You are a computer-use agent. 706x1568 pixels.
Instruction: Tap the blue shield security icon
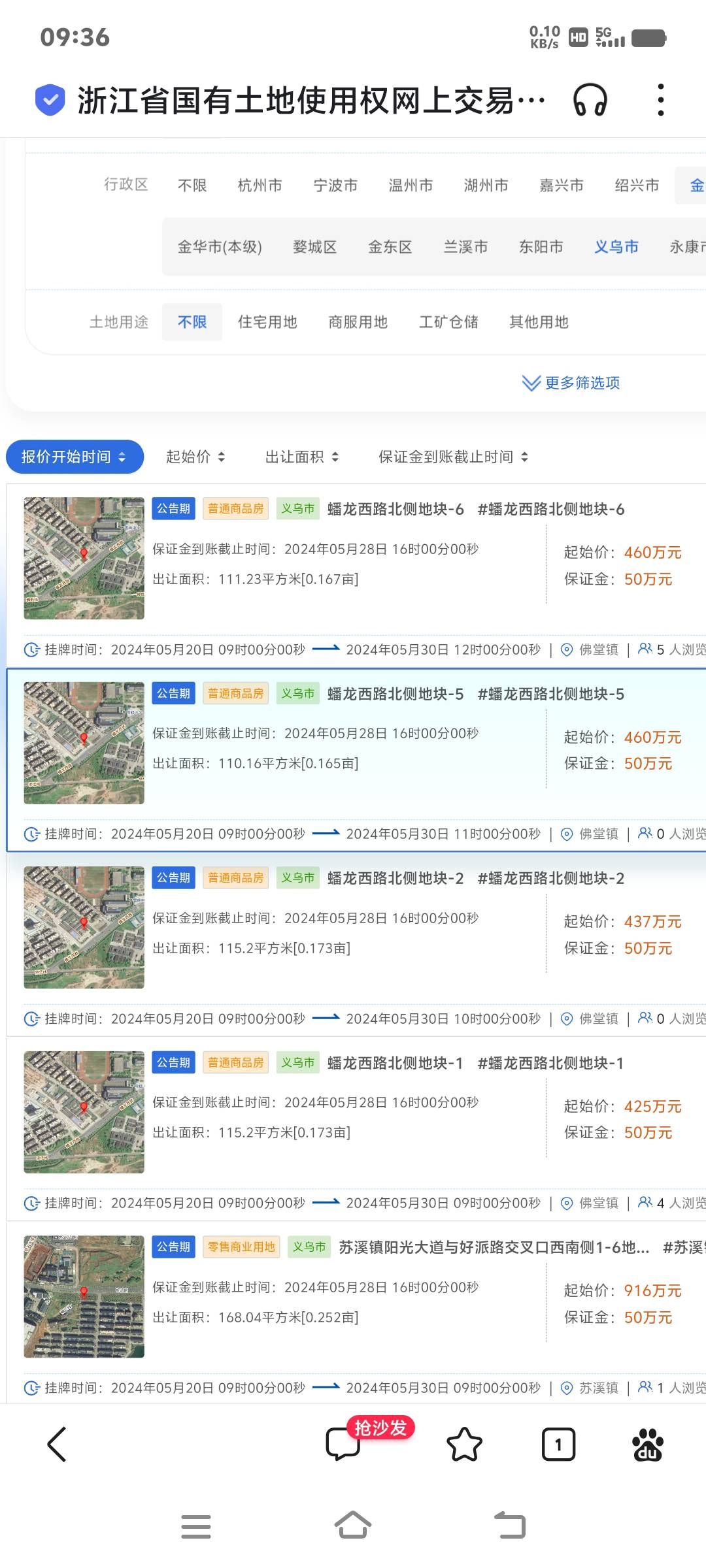tap(50, 101)
